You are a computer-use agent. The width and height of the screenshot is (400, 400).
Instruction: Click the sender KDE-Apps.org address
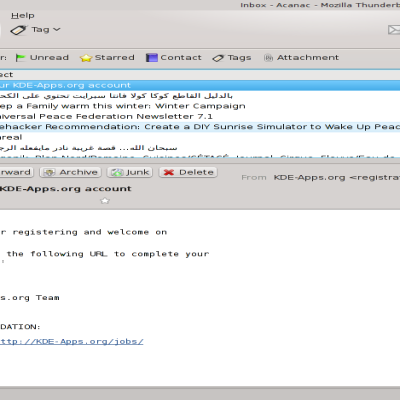[x=337, y=178]
